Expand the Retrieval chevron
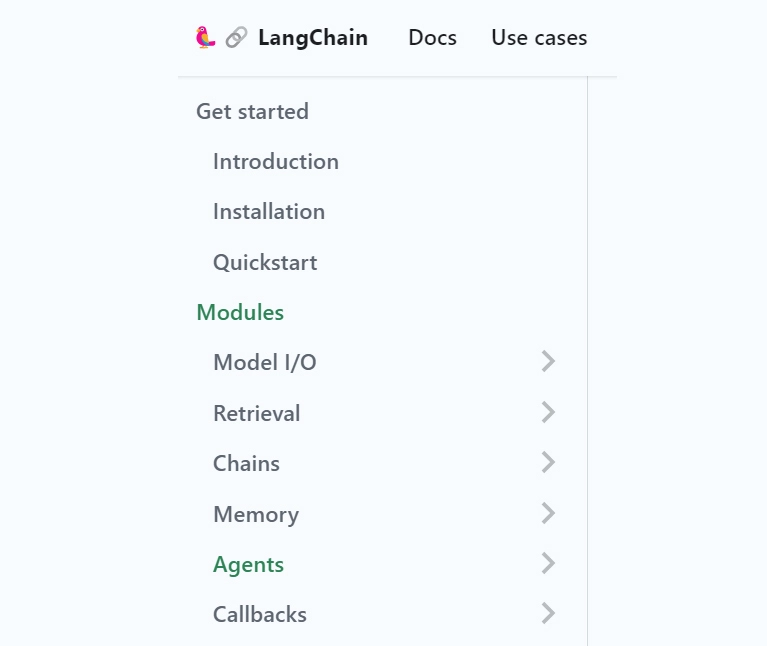 click(548, 412)
